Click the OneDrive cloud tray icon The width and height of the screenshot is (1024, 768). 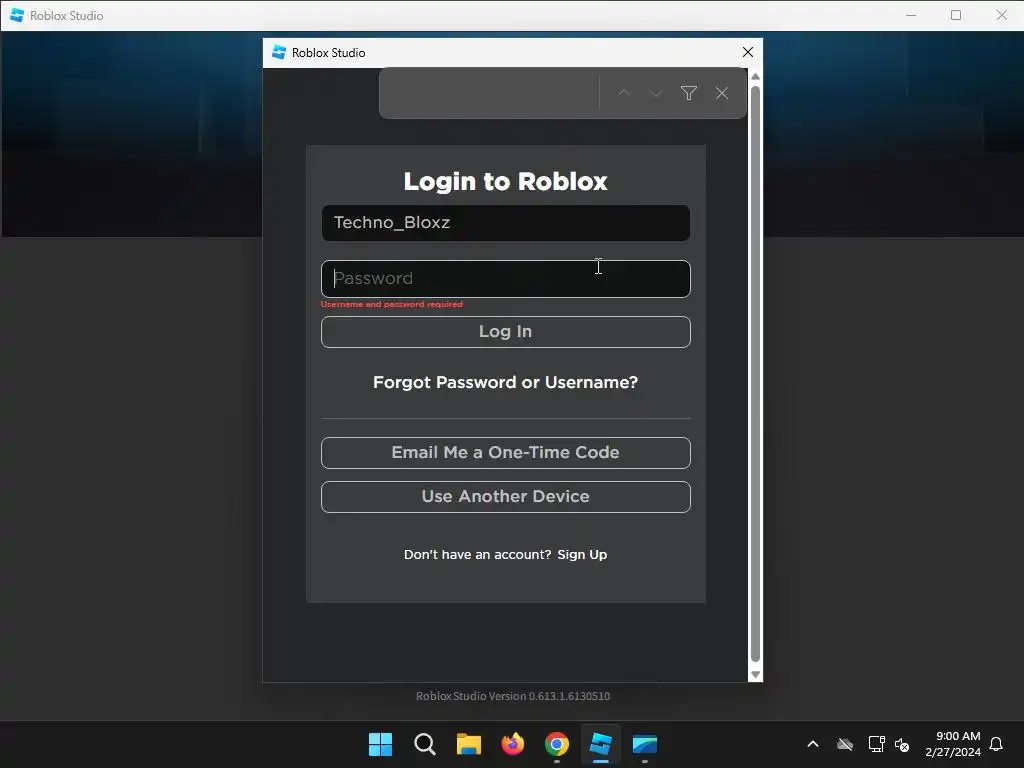tap(845, 744)
